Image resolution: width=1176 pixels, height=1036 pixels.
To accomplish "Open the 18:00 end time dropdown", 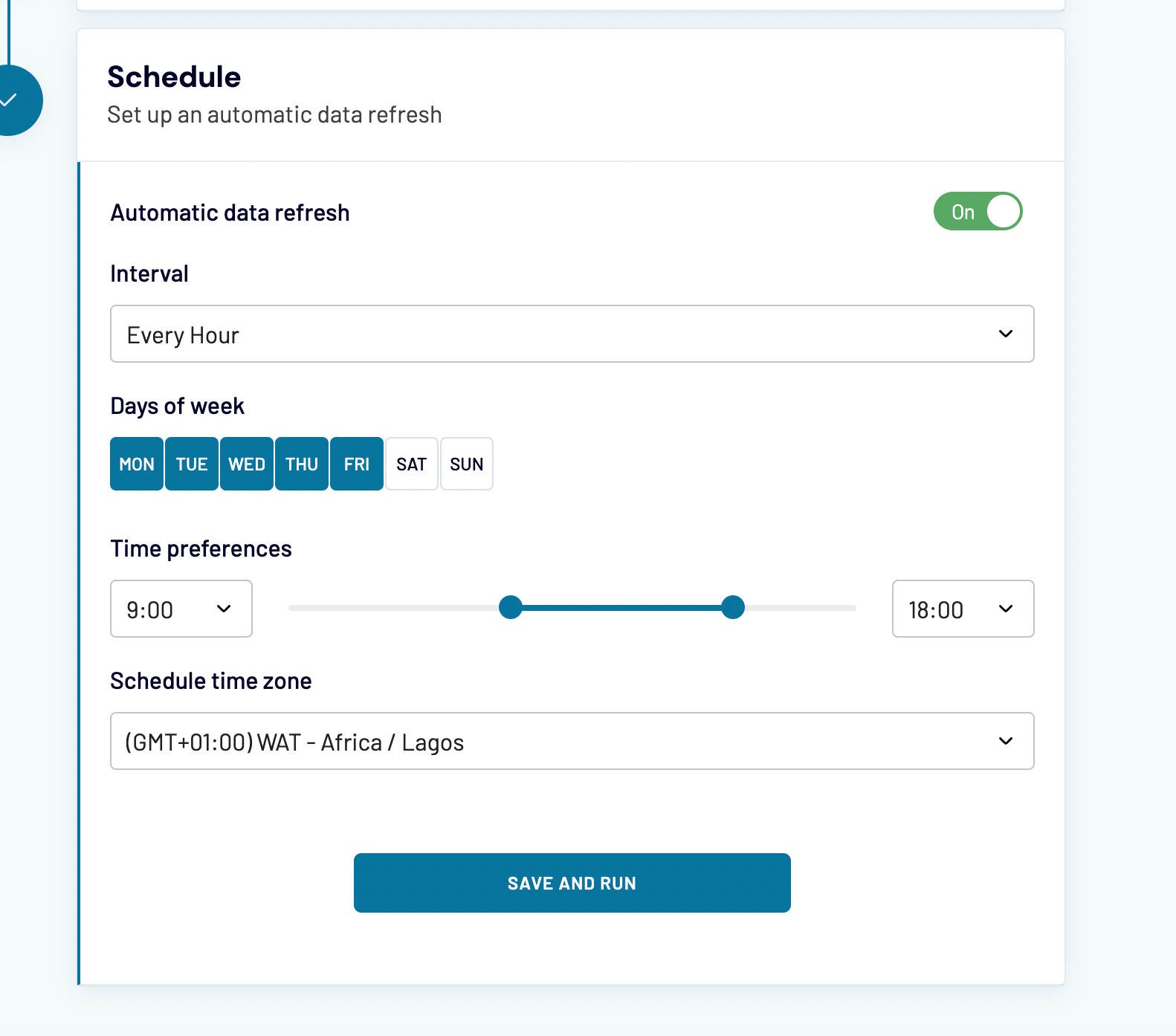I will tap(963, 609).
